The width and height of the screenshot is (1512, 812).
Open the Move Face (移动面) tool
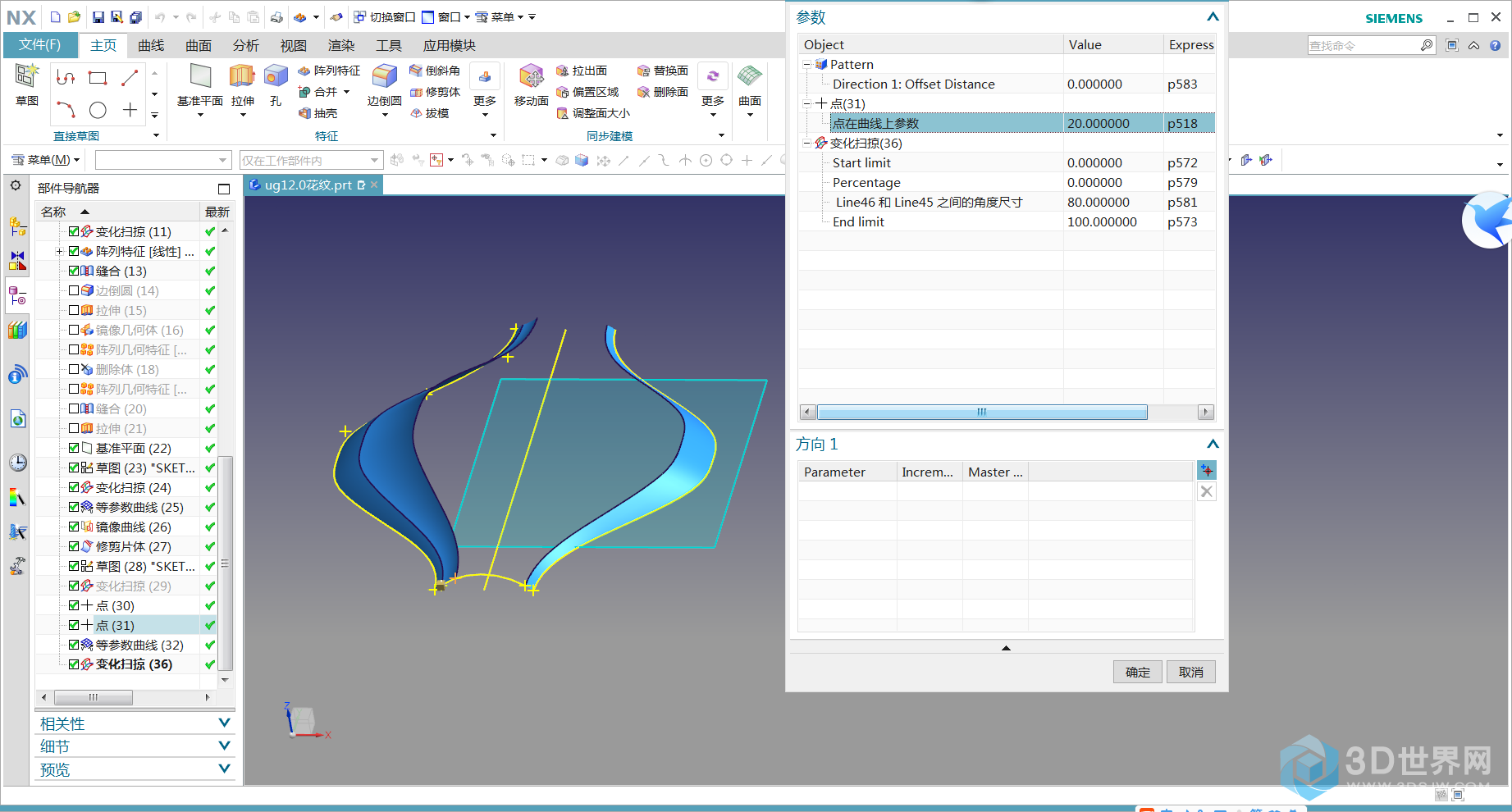(x=531, y=85)
